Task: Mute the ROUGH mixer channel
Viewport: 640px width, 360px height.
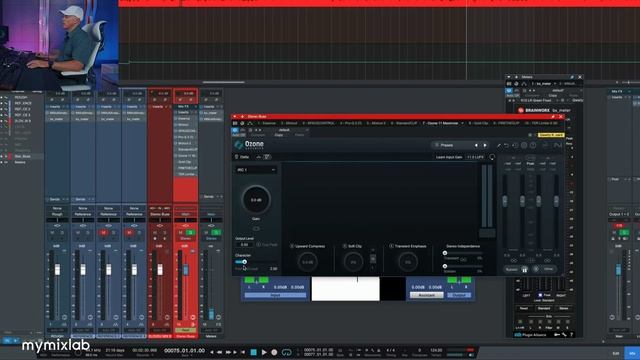Action: click(52, 233)
